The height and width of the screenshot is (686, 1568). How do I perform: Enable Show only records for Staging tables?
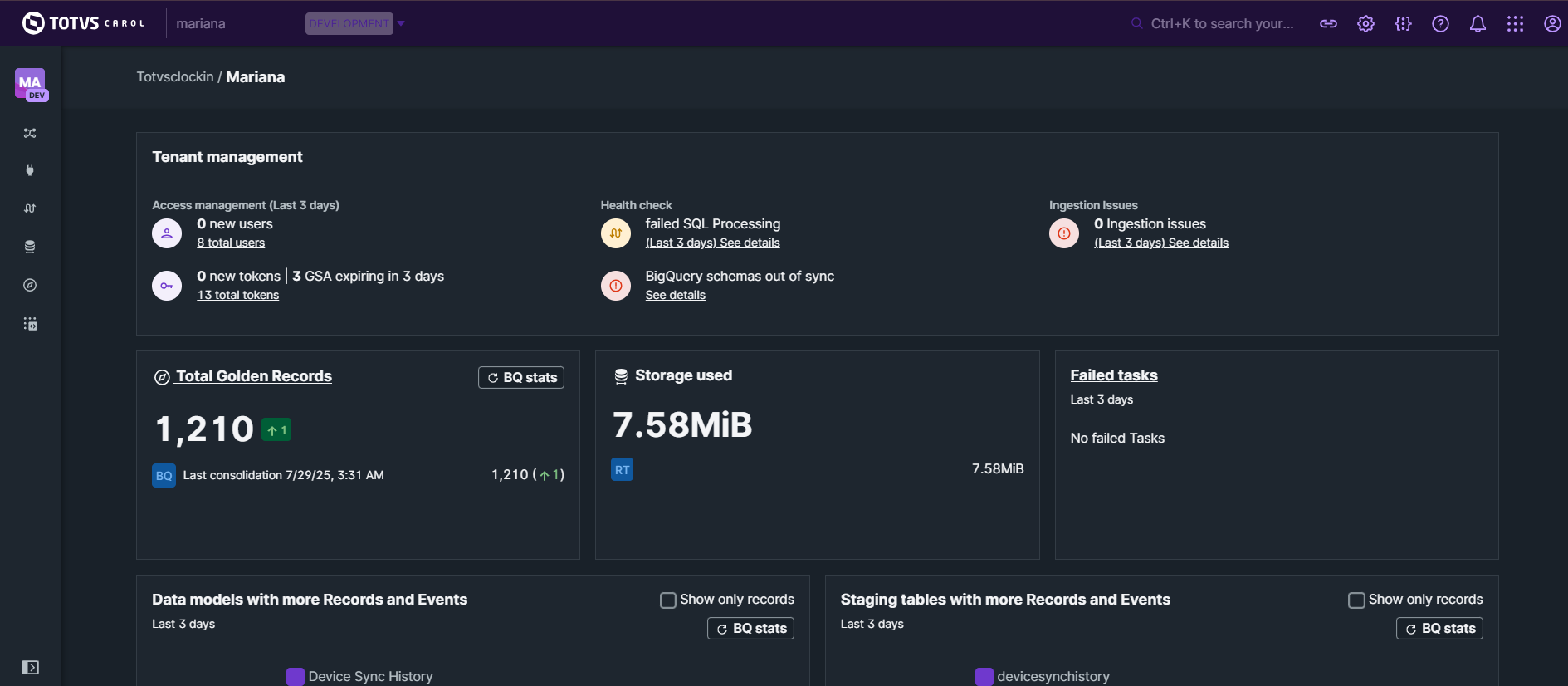pyautogui.click(x=1356, y=600)
